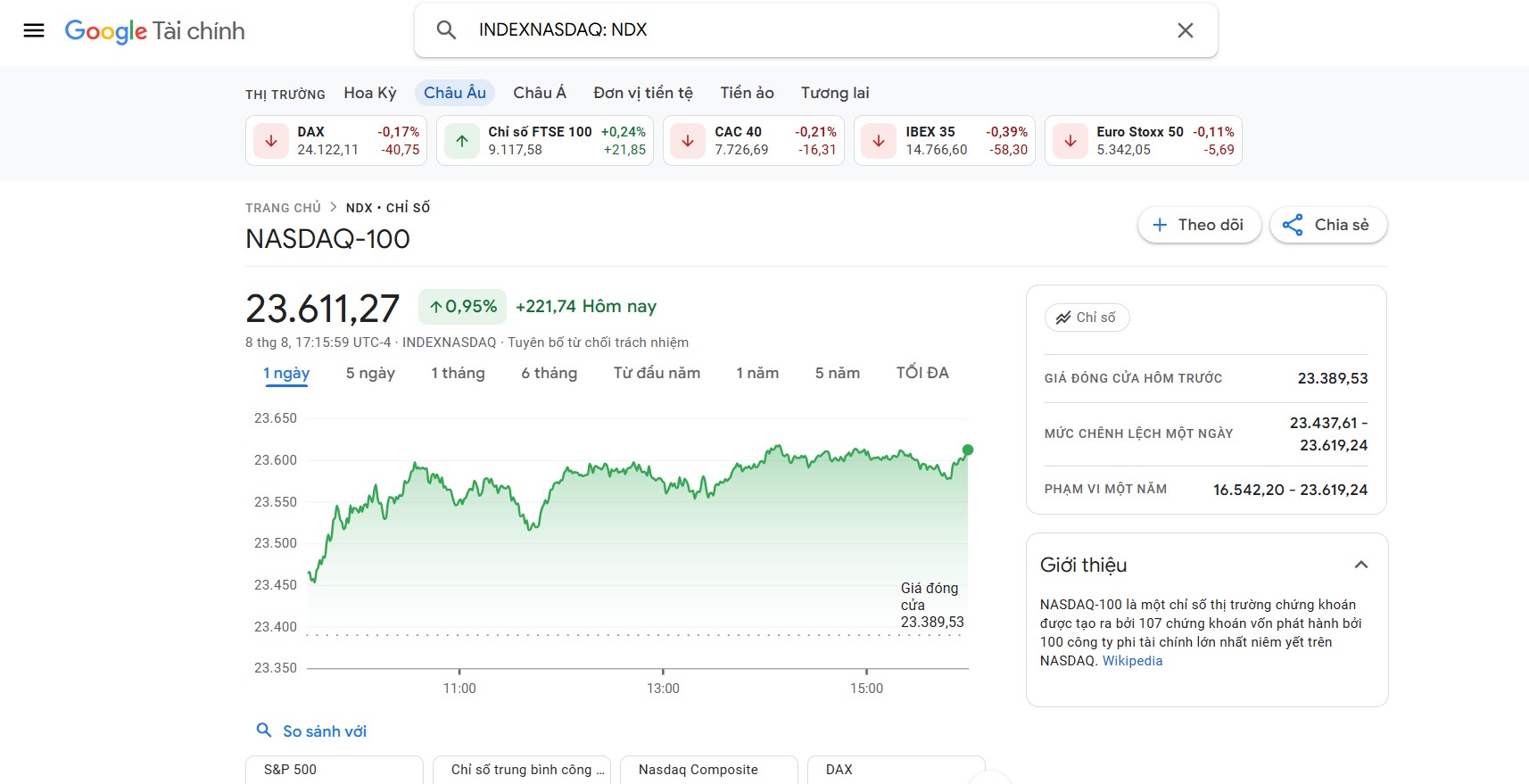Image resolution: width=1529 pixels, height=784 pixels.
Task: Compare with the DAX chip below chart
Action: pos(897,770)
